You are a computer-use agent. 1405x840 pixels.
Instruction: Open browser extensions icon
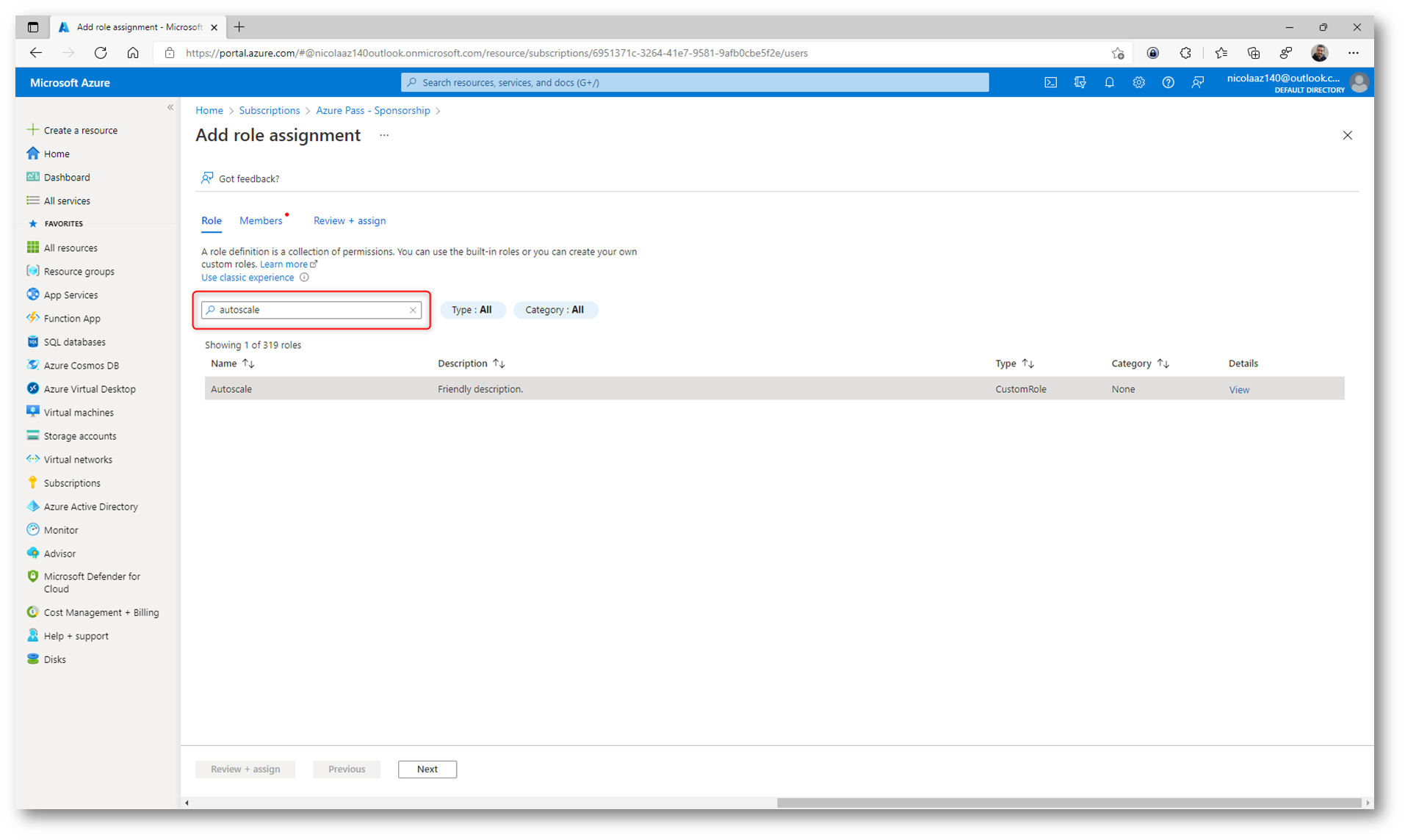tap(1185, 53)
